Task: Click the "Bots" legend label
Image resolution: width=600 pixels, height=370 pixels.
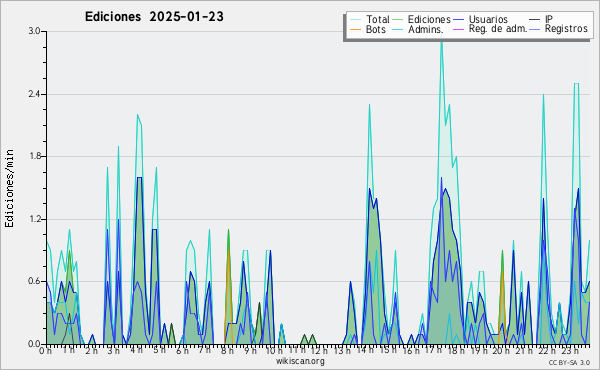Action: coord(376,29)
